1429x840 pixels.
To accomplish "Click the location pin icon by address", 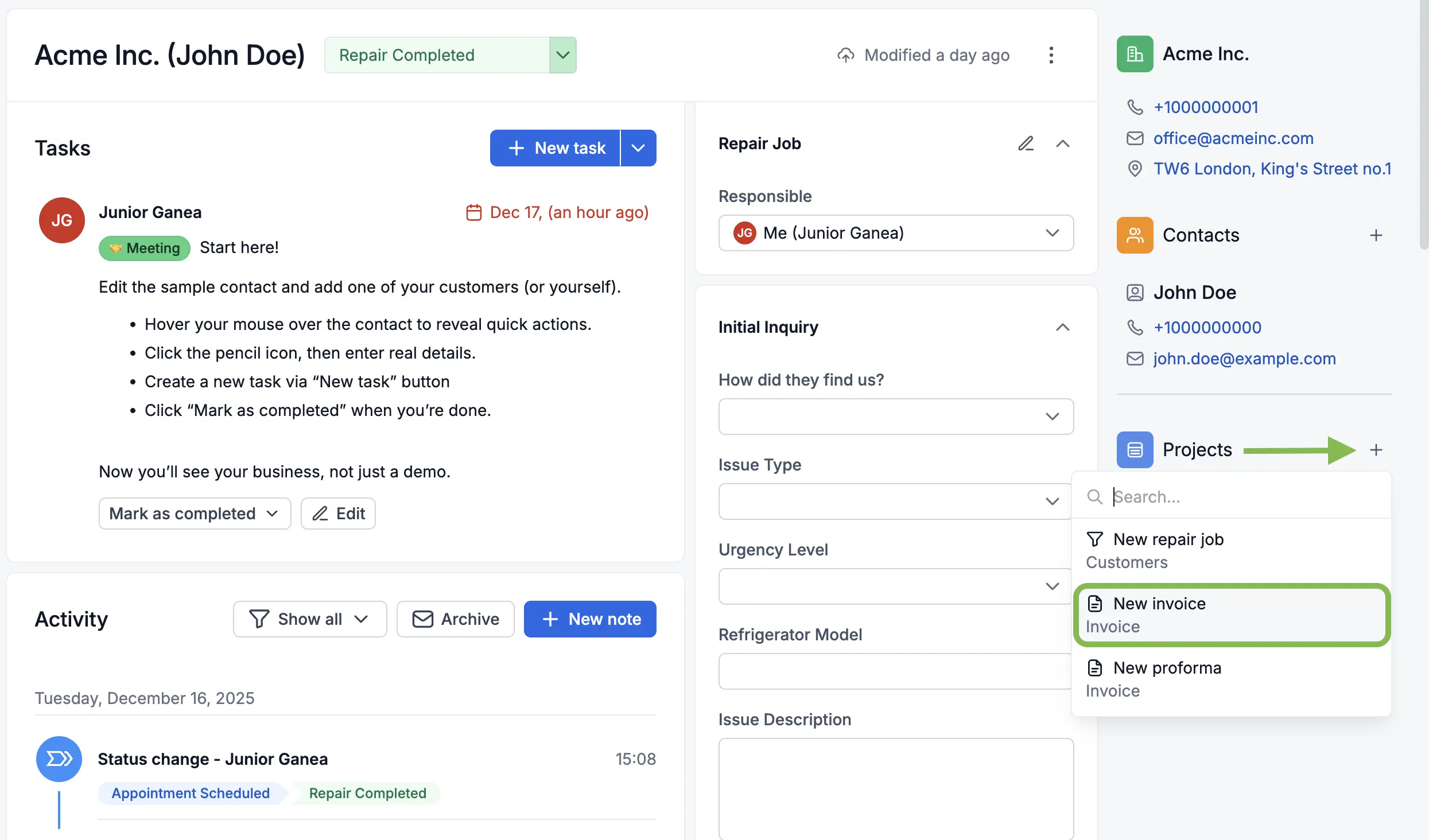I will coord(1135,169).
